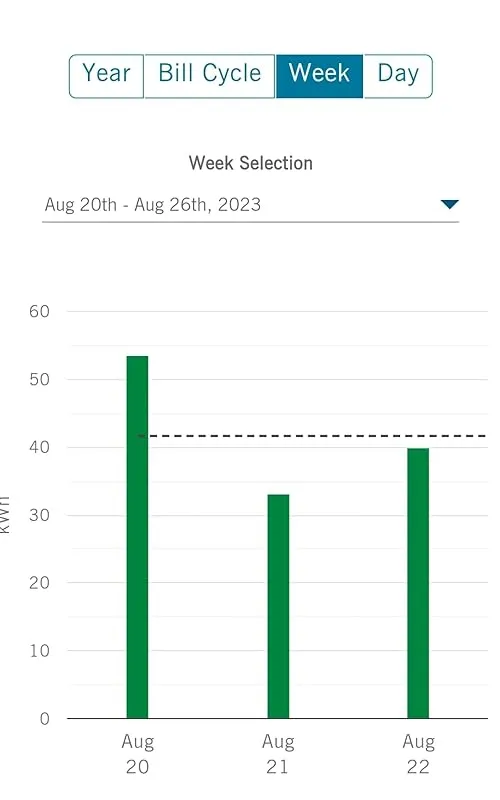Image resolution: width=500 pixels, height=800 pixels.
Task: Click the 60 kWh axis value
Action: point(39,311)
